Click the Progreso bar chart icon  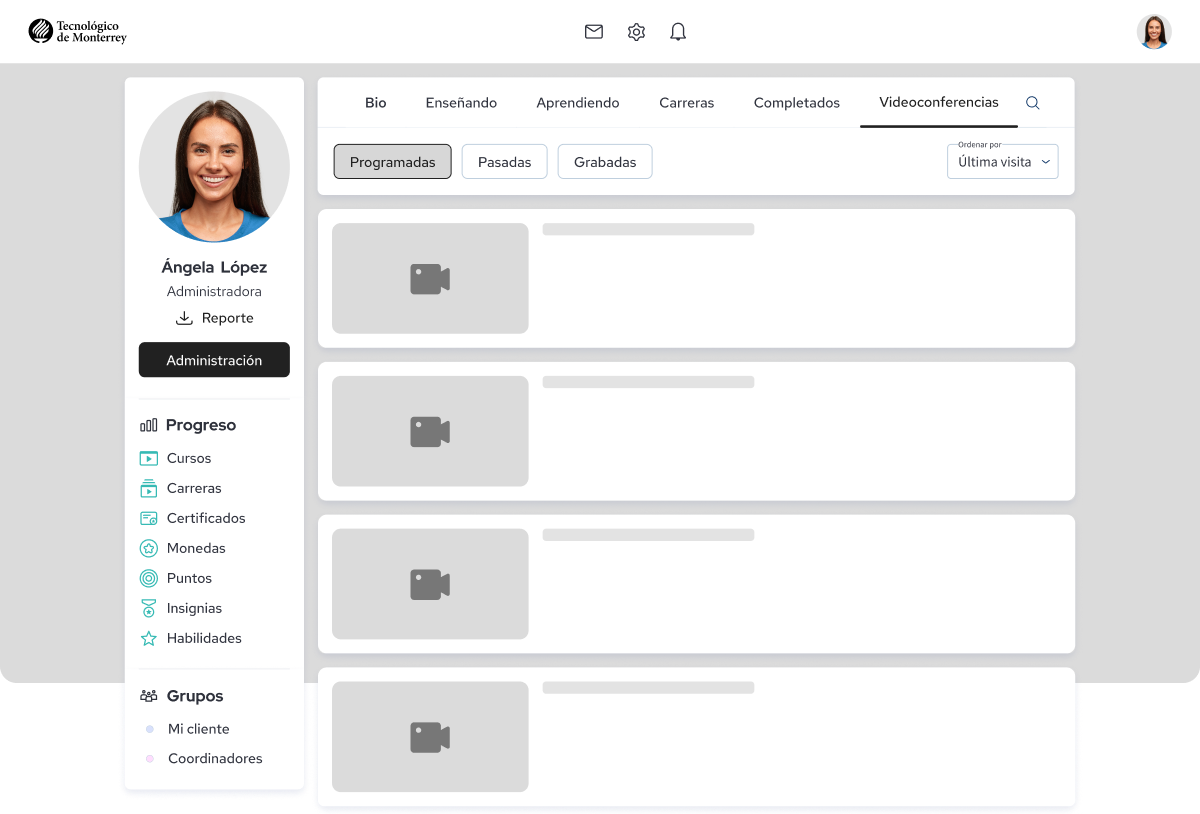(x=148, y=425)
